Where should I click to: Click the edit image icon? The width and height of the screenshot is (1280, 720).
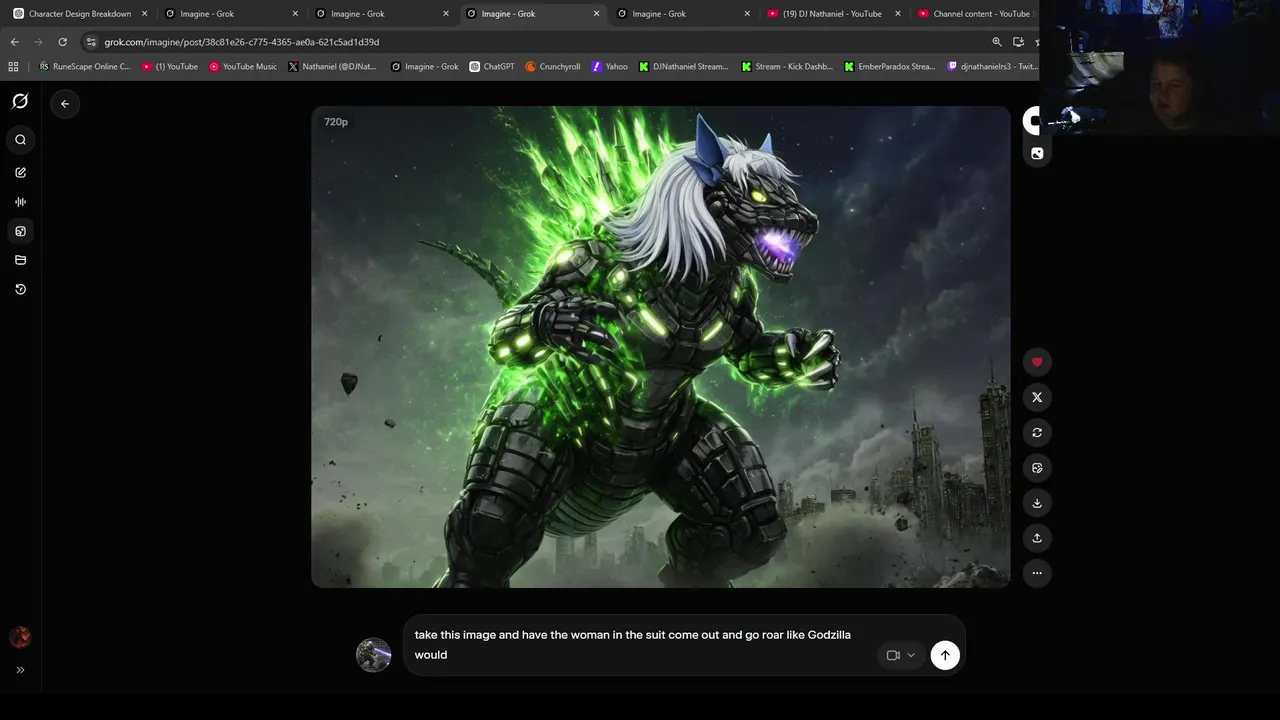point(1037,468)
